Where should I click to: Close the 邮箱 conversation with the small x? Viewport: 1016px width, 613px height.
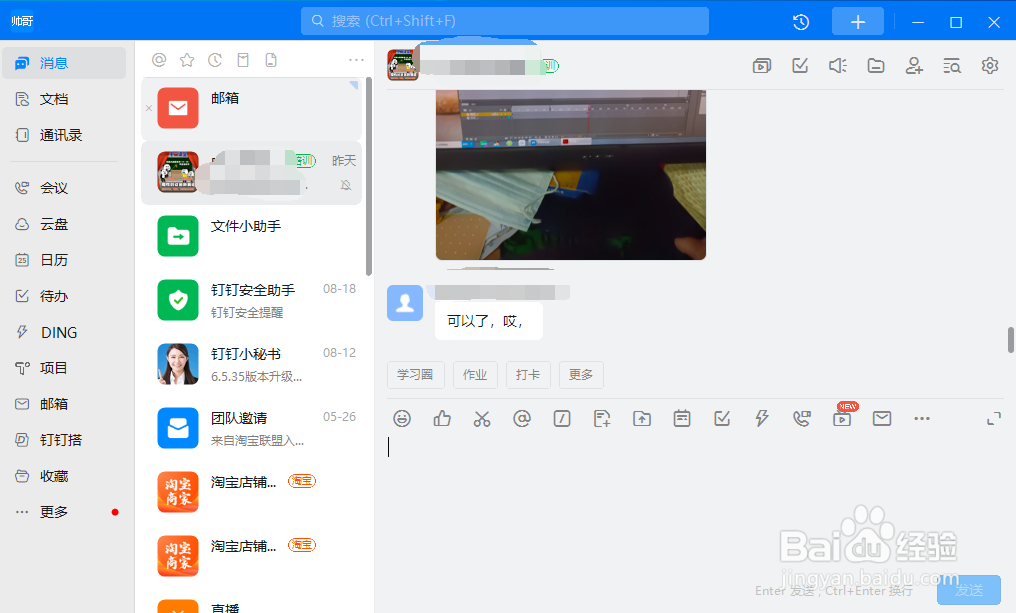(149, 108)
